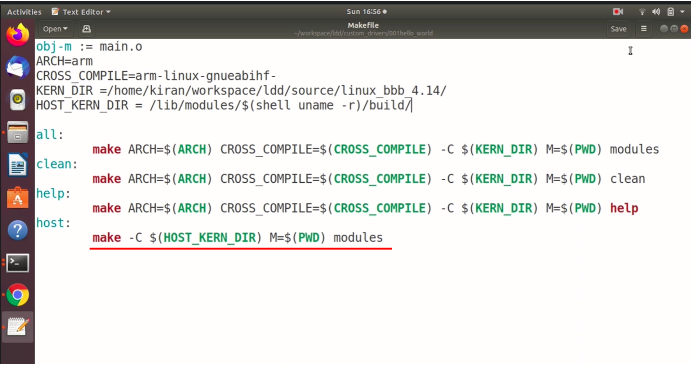Click the all: target label

tap(50, 135)
